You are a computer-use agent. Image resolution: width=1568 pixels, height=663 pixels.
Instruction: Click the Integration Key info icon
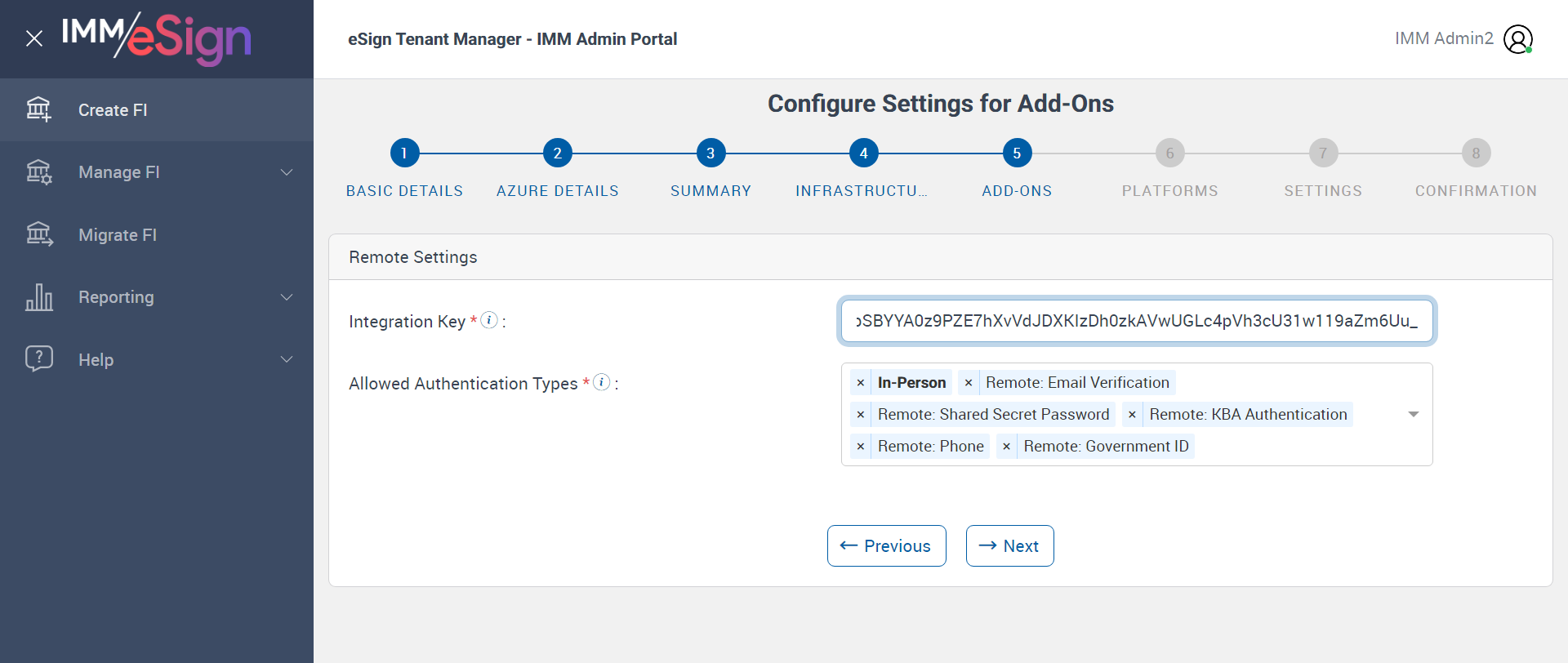coord(489,320)
